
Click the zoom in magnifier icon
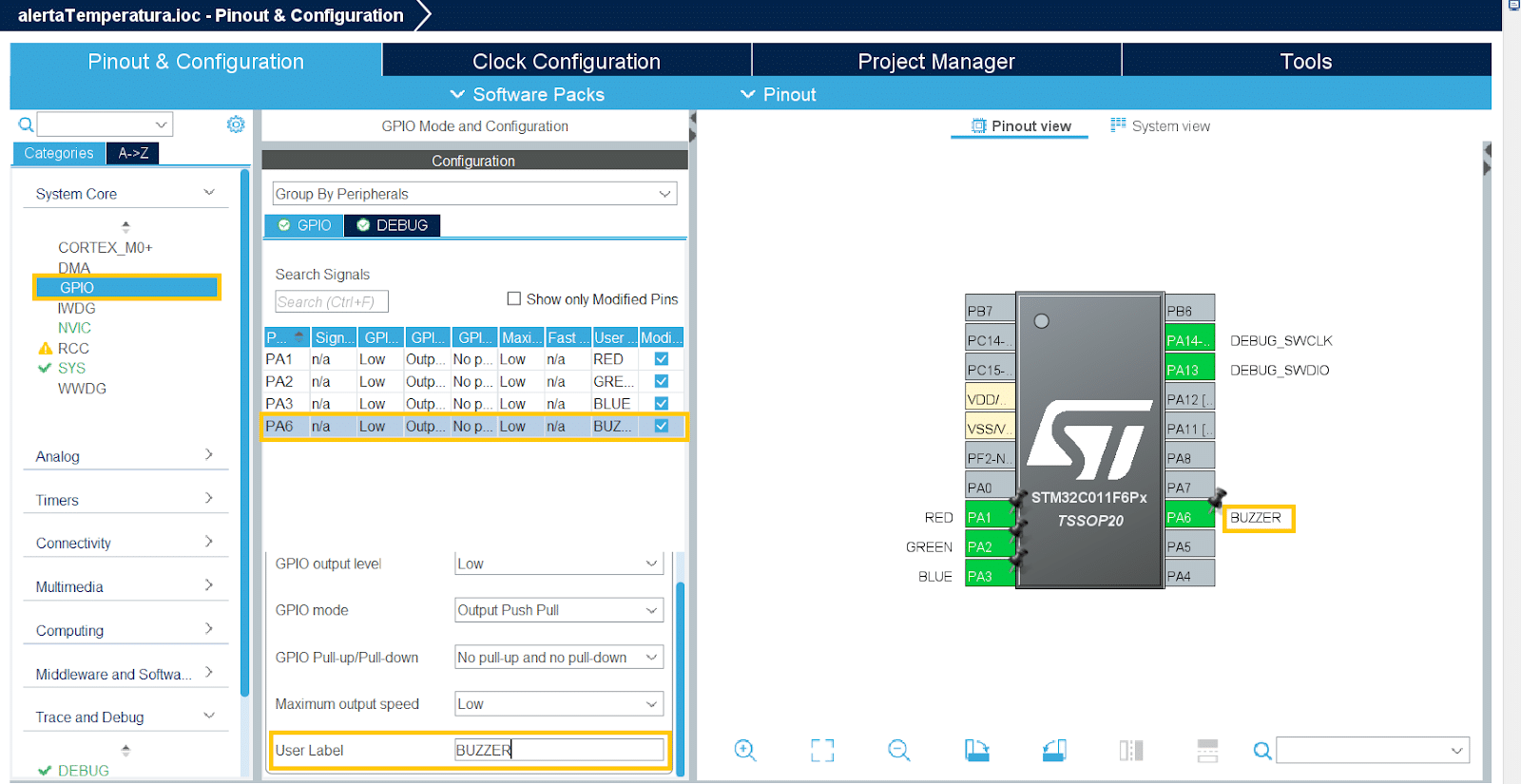point(745,751)
